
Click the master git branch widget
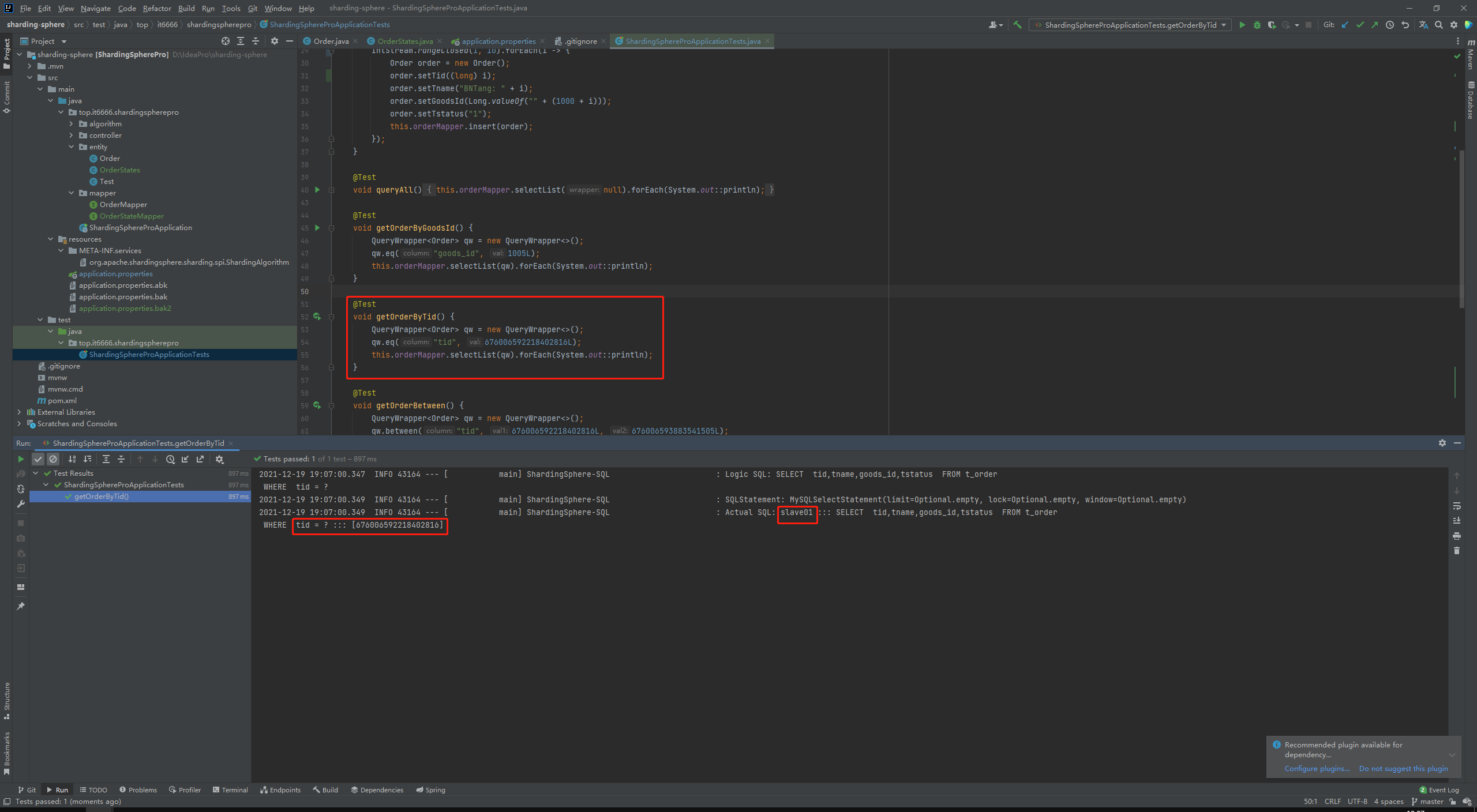click(x=1427, y=802)
